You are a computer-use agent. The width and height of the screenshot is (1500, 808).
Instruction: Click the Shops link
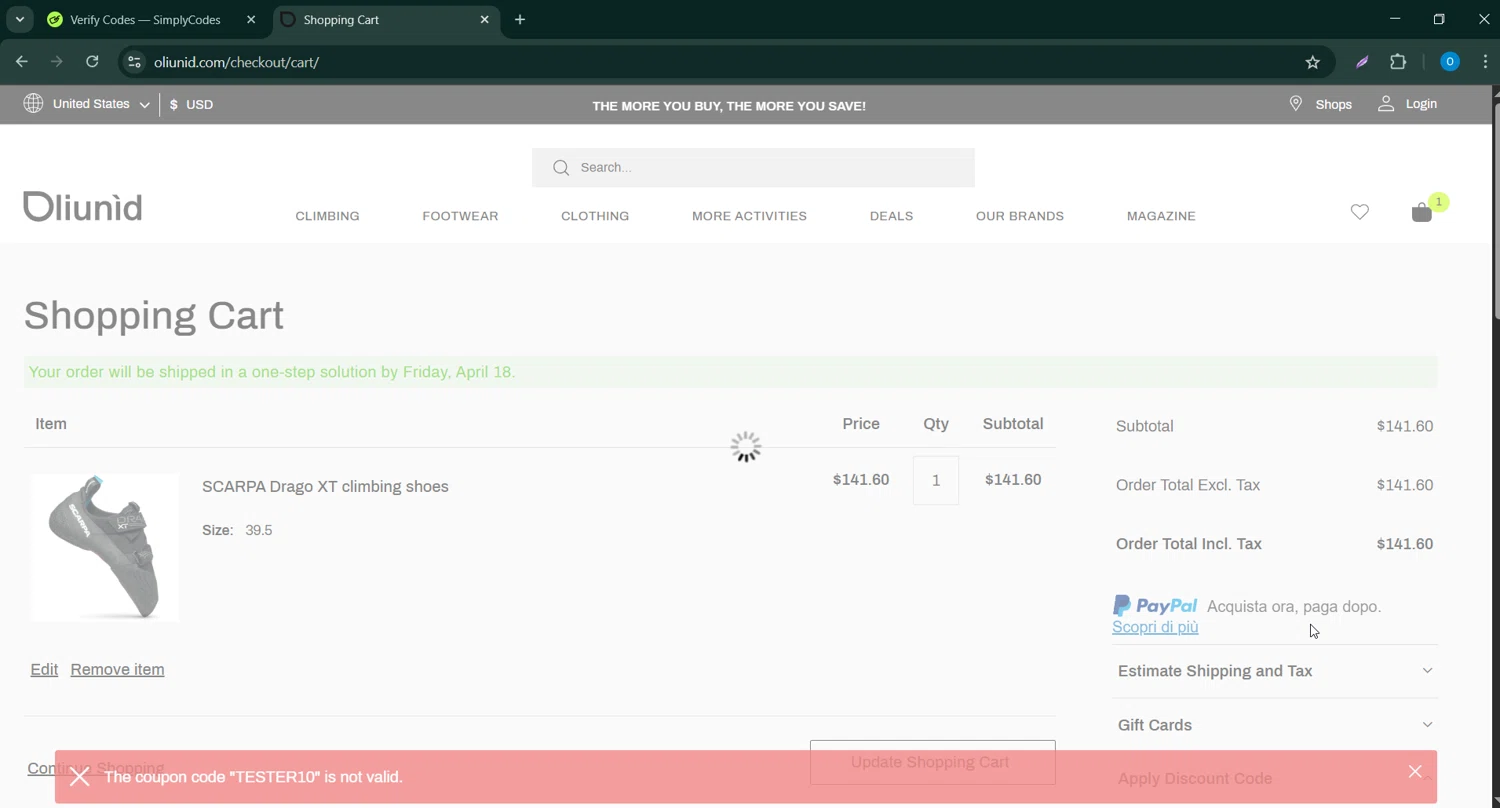pyautogui.click(x=1333, y=104)
